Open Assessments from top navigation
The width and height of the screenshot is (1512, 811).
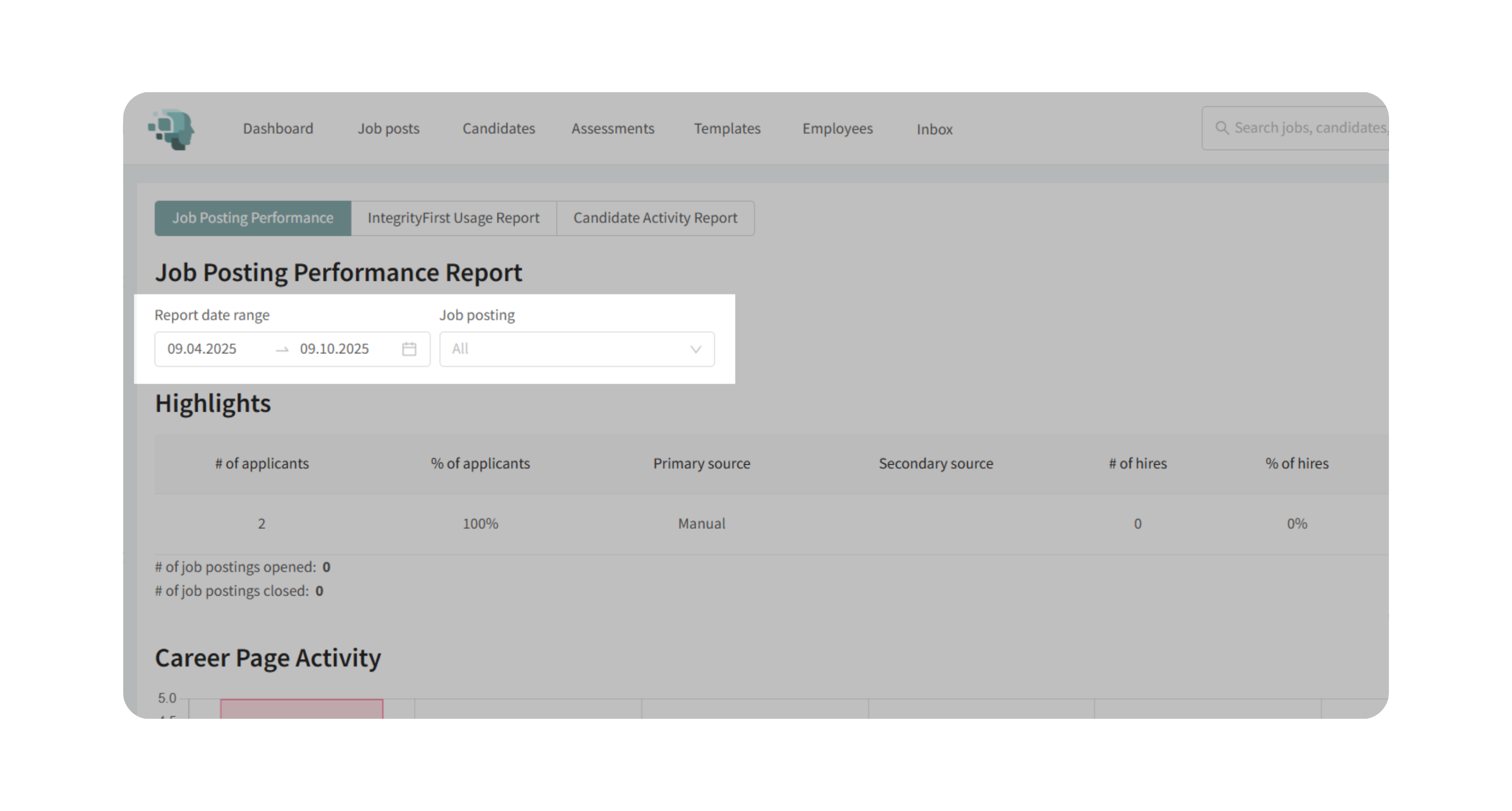pos(613,129)
